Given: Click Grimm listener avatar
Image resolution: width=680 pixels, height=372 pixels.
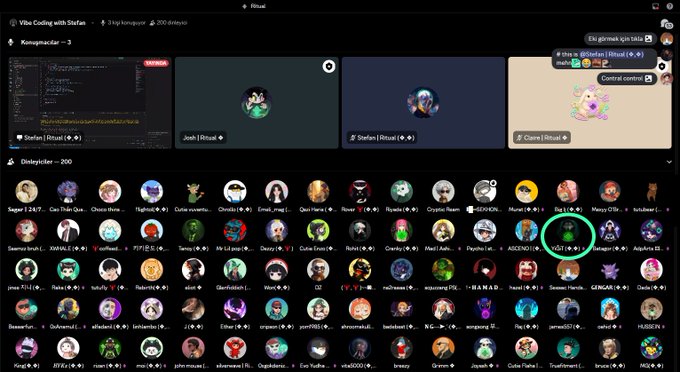Looking at the screenshot, I should 443,348.
